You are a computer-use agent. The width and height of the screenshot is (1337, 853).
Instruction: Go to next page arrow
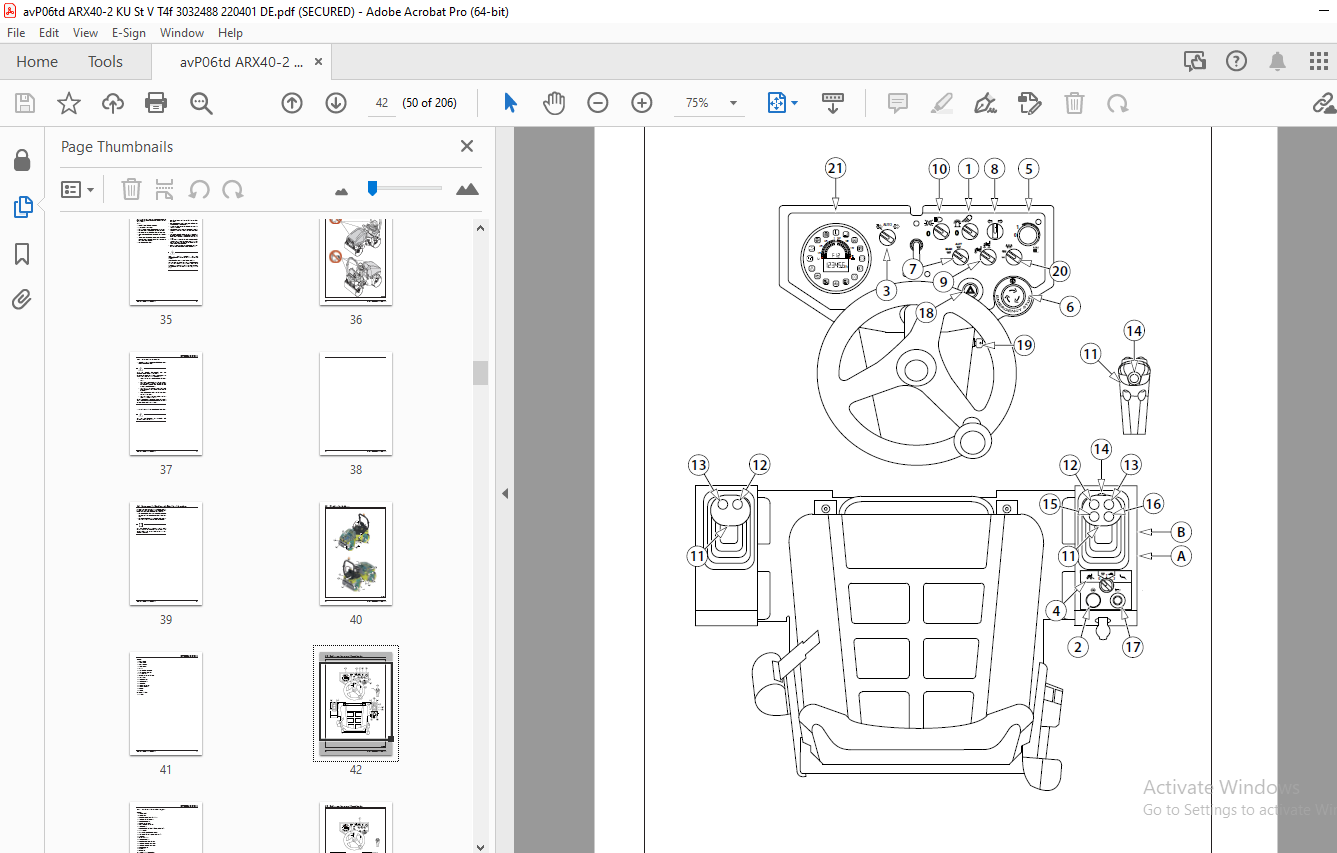point(336,103)
